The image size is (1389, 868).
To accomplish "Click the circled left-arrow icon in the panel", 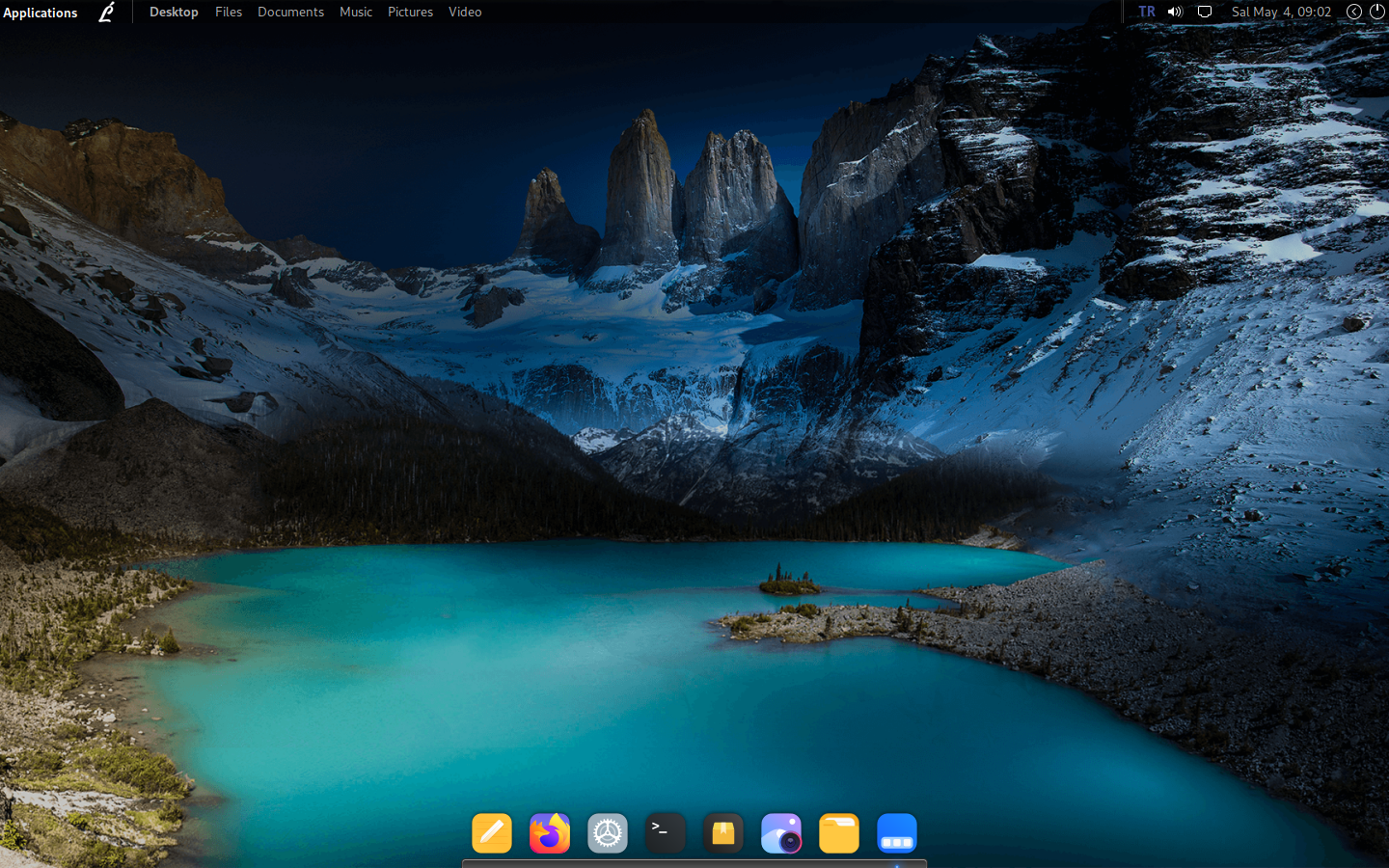I will (1354, 12).
